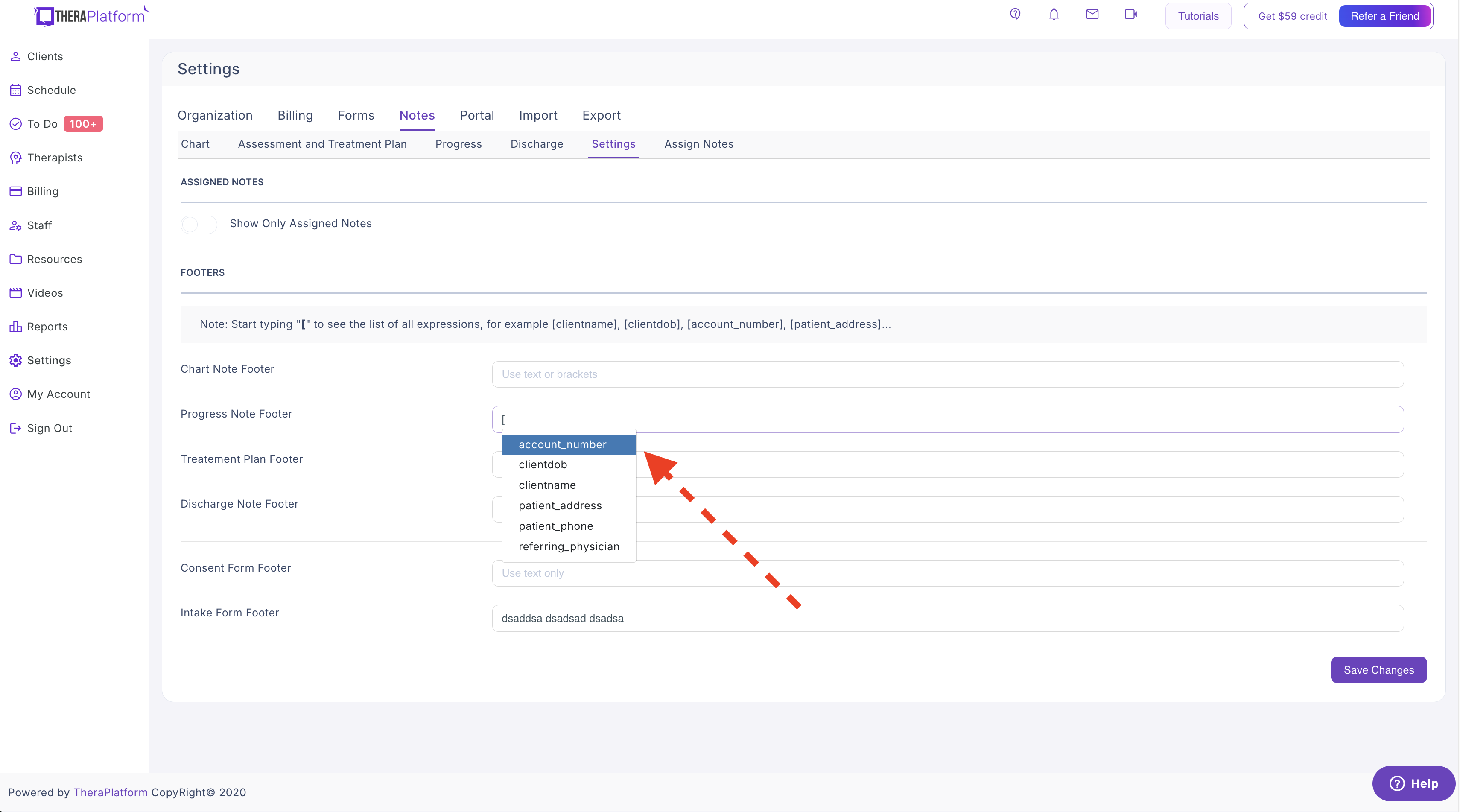Switch to the Discharge sub-tab
This screenshot has width=1460, height=812.
[x=536, y=144]
